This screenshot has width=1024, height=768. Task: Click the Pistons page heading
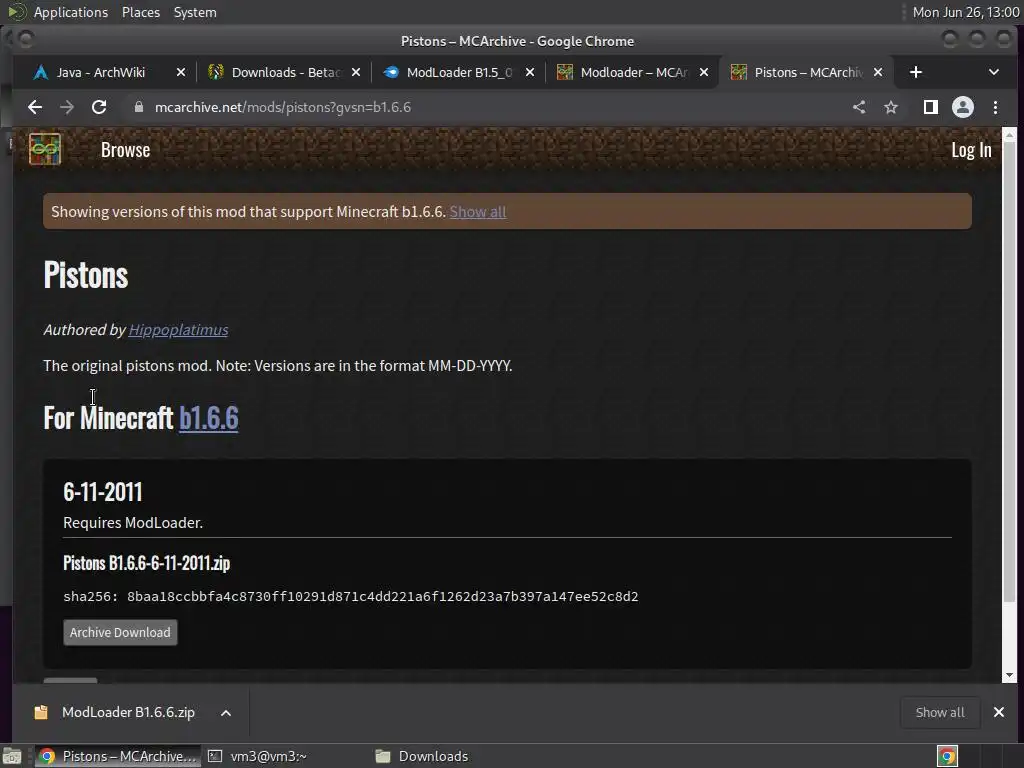pyautogui.click(x=86, y=275)
